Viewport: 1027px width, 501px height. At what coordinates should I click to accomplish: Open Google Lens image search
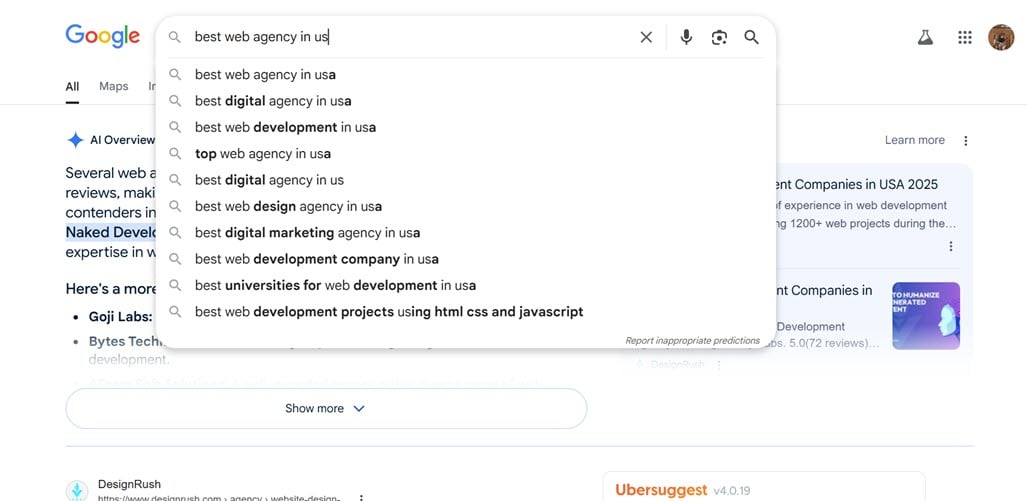(719, 37)
